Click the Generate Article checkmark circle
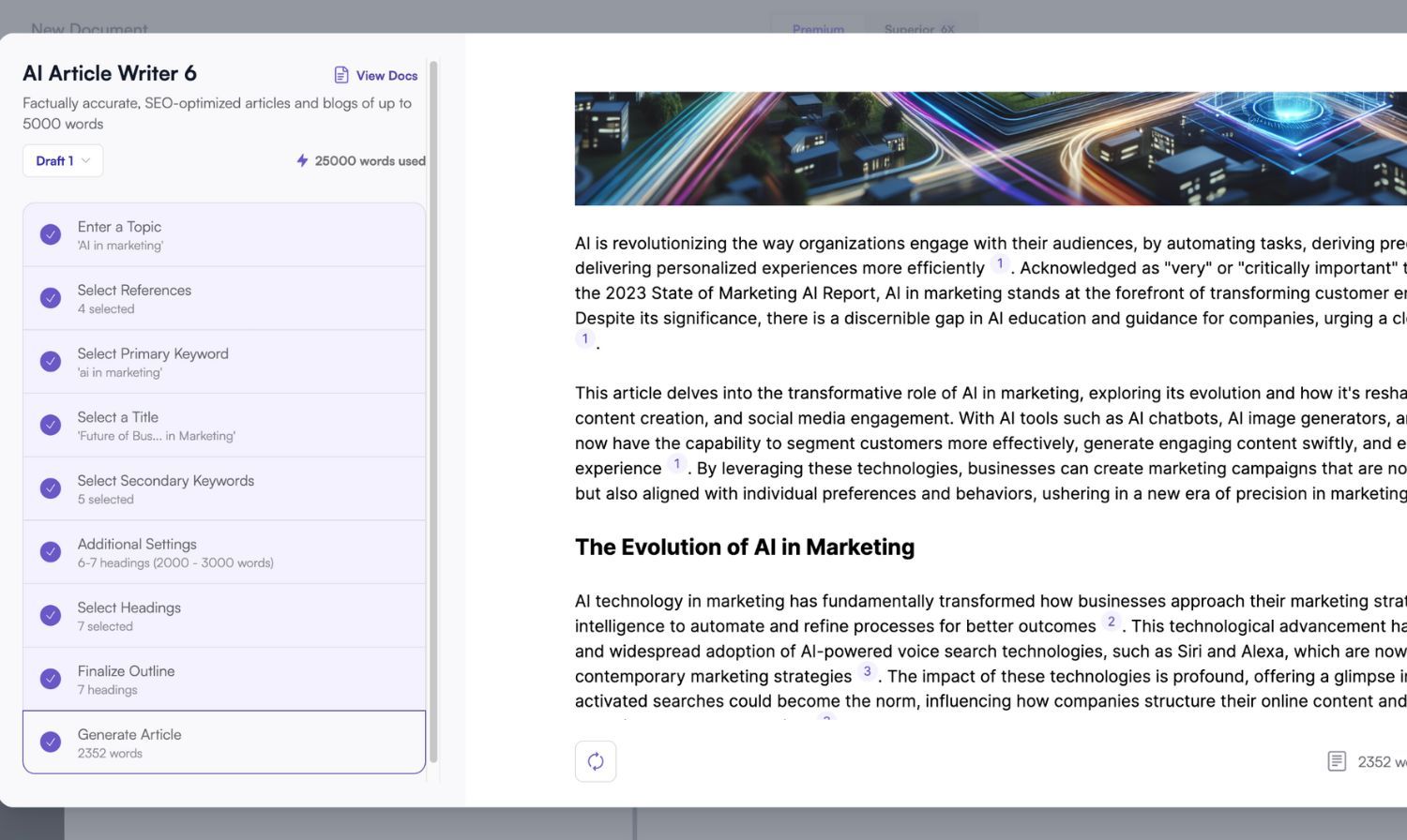Image resolution: width=1407 pixels, height=840 pixels. coord(51,742)
